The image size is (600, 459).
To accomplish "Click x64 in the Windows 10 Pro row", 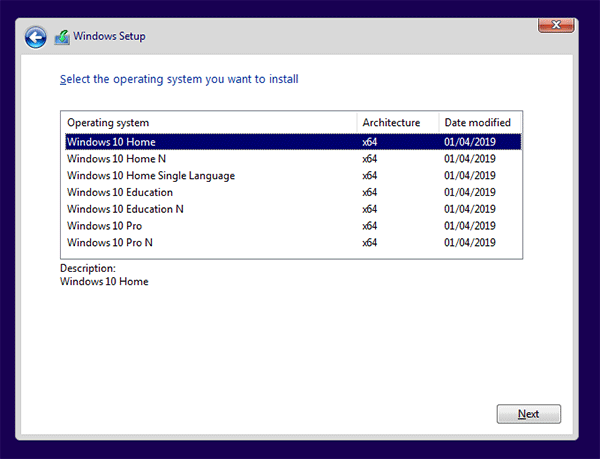I will tap(370, 226).
